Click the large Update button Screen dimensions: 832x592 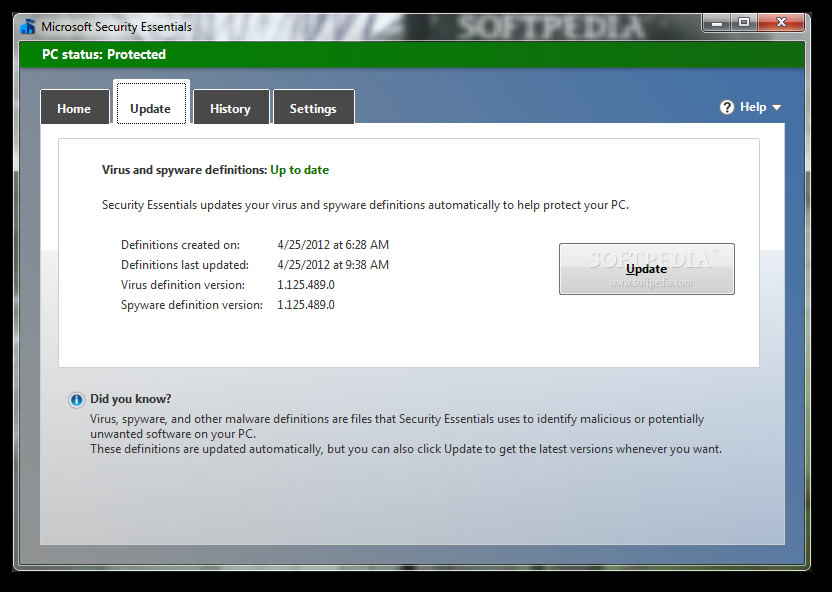click(646, 269)
